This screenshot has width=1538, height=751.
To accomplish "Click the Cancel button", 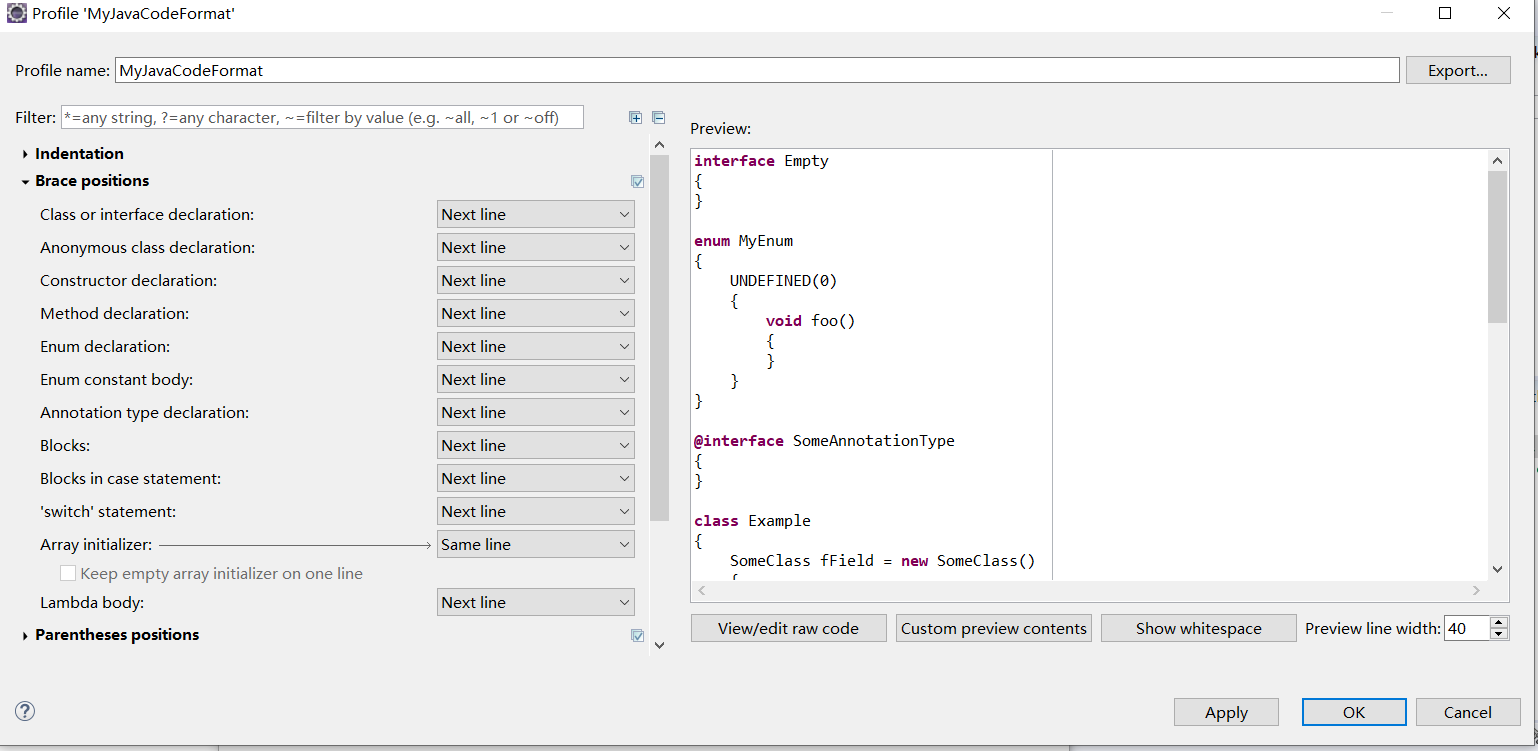I will coord(1468,712).
